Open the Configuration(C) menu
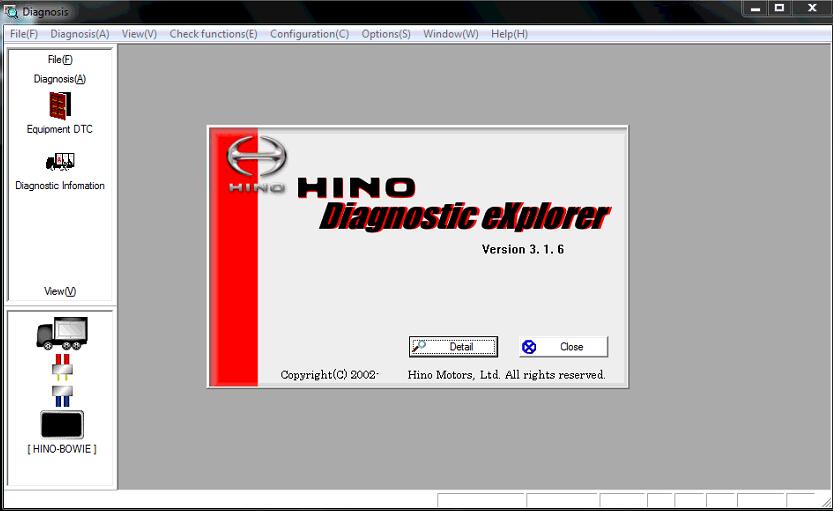The height and width of the screenshot is (511, 833). click(x=309, y=34)
